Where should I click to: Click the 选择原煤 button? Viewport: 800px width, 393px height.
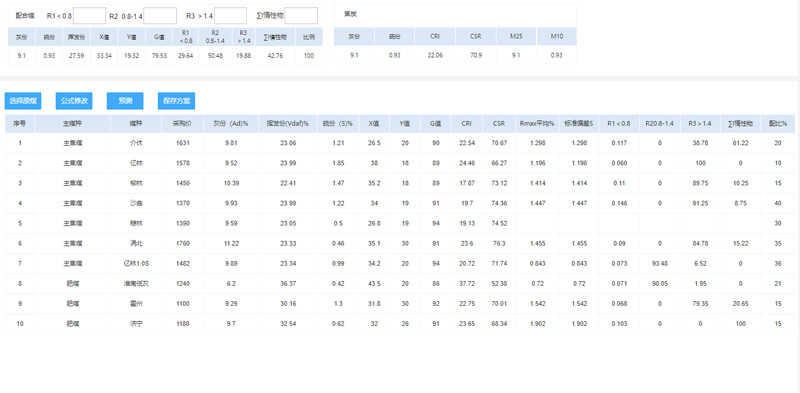click(x=23, y=101)
